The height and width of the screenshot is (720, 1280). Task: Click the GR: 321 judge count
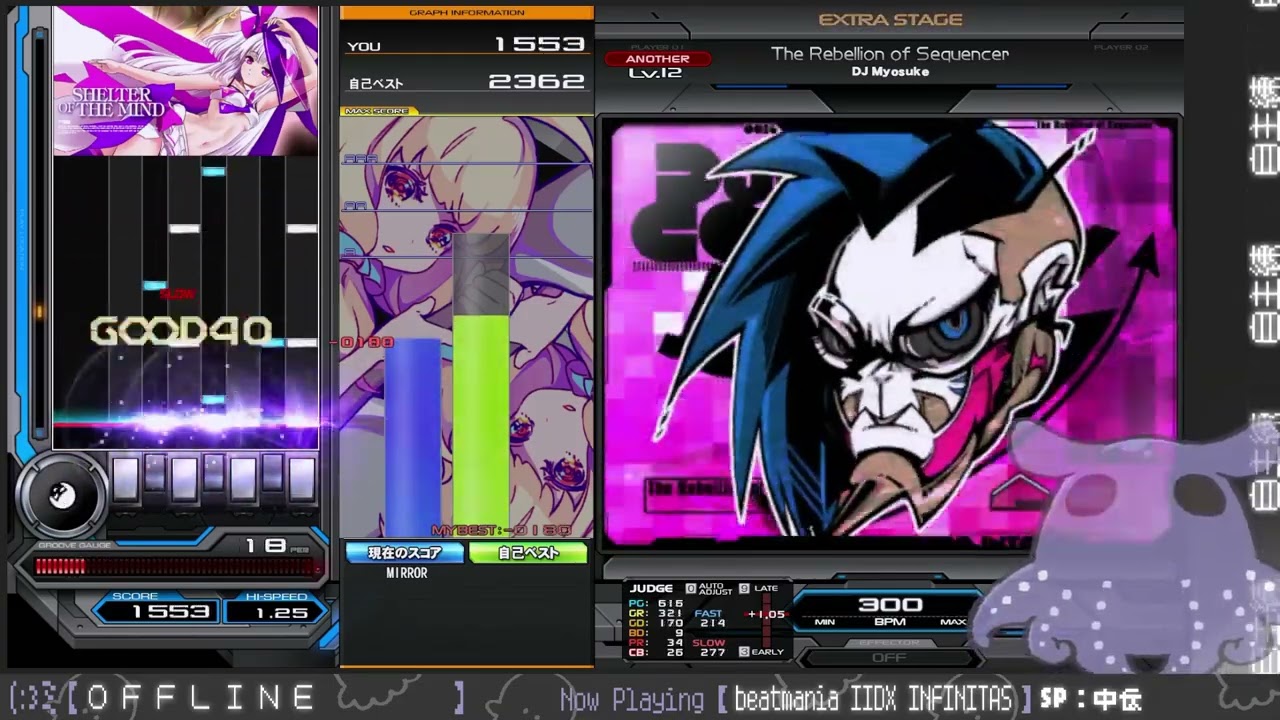(x=656, y=614)
